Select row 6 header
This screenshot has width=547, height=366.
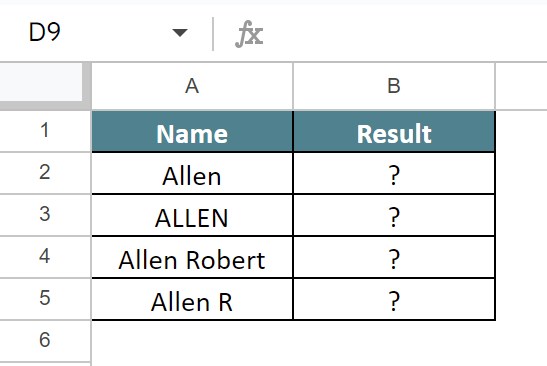(x=45, y=341)
